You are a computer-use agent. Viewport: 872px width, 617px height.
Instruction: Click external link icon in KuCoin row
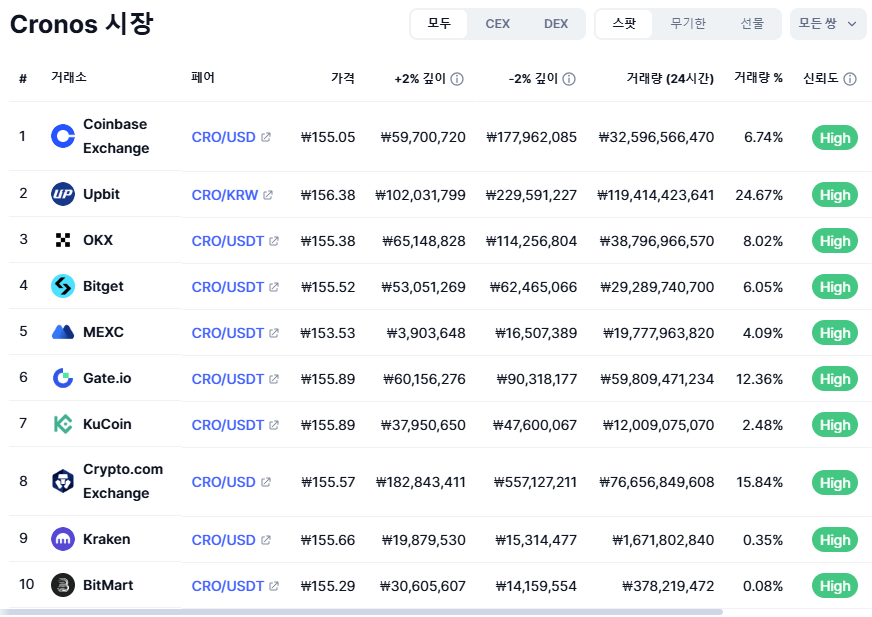click(x=274, y=425)
